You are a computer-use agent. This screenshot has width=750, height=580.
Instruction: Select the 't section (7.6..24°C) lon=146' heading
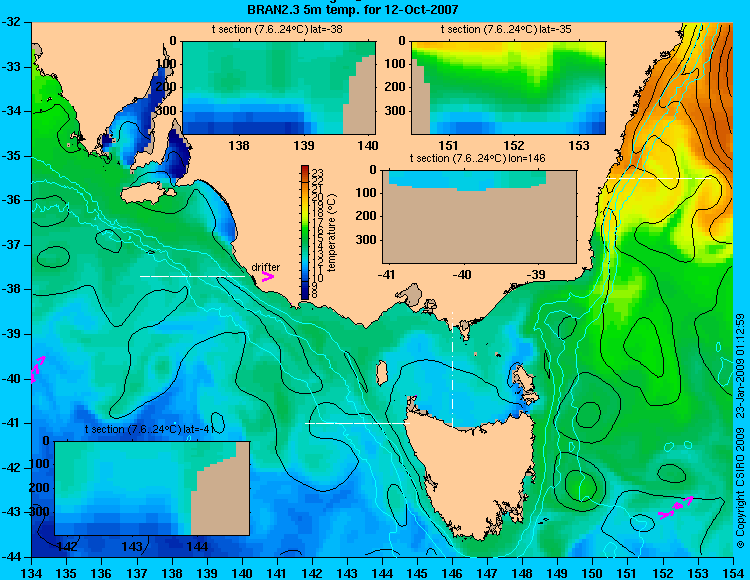click(x=477, y=158)
